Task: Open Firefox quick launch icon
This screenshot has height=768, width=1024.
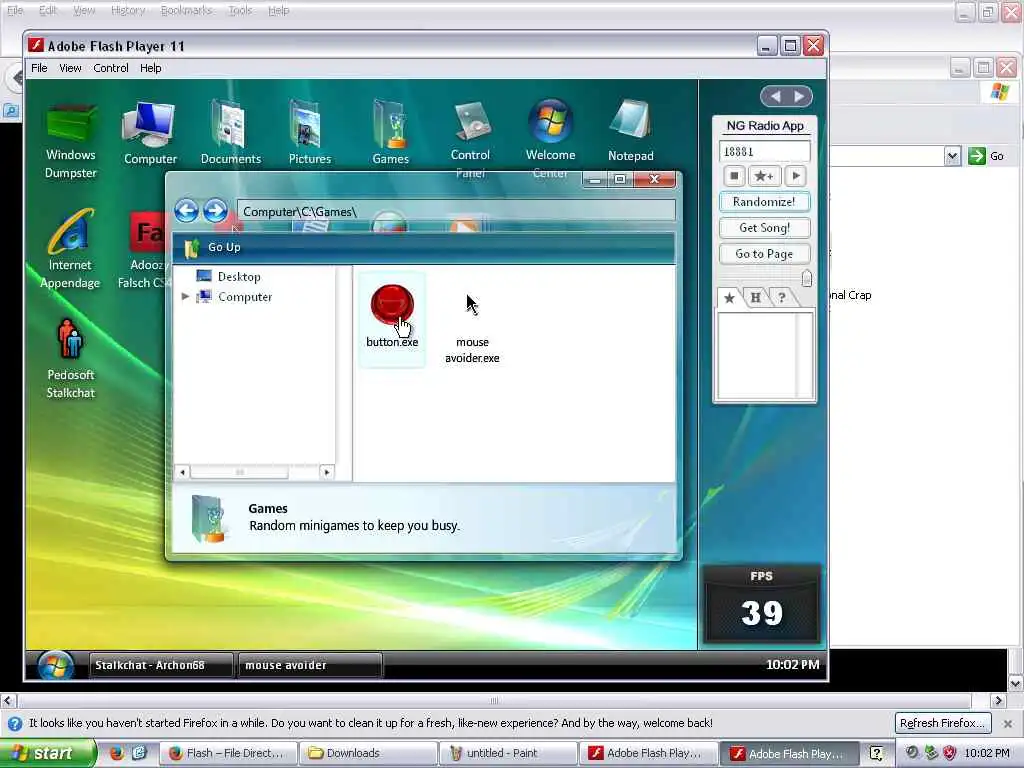Action: [x=116, y=753]
